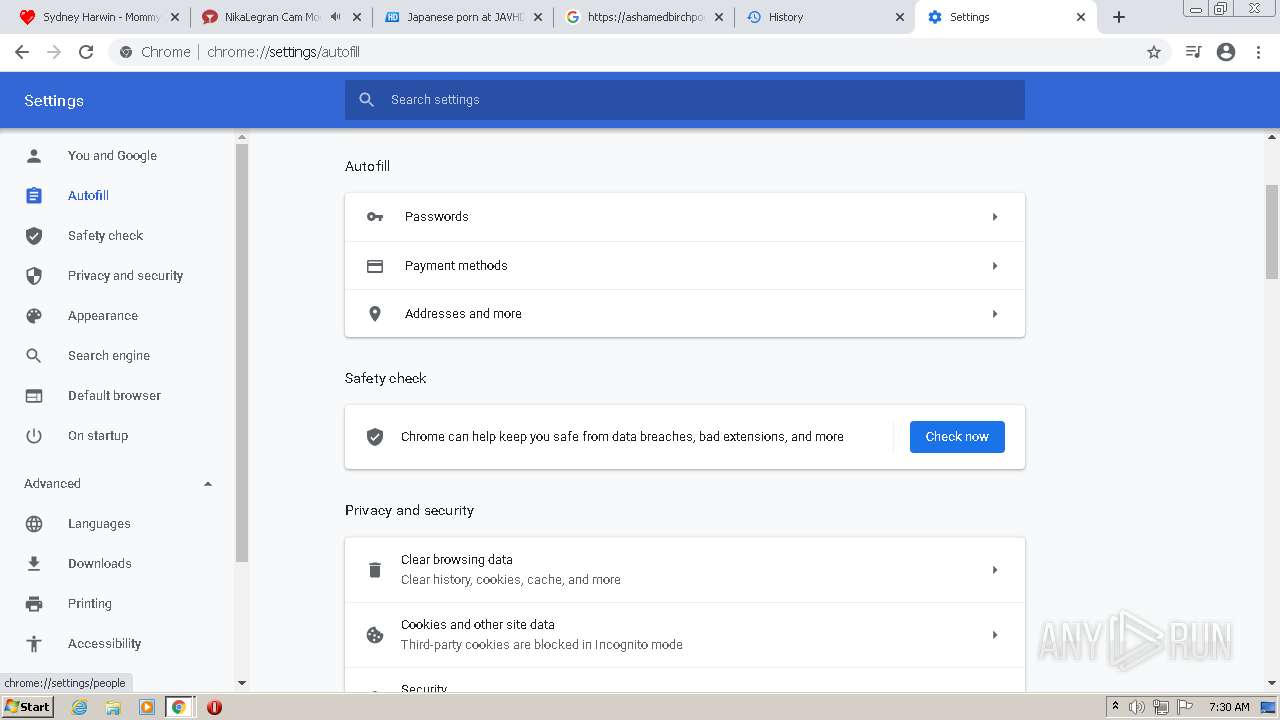Click the clipboard icon beside Autofill
The image size is (1280, 720).
click(x=34, y=196)
